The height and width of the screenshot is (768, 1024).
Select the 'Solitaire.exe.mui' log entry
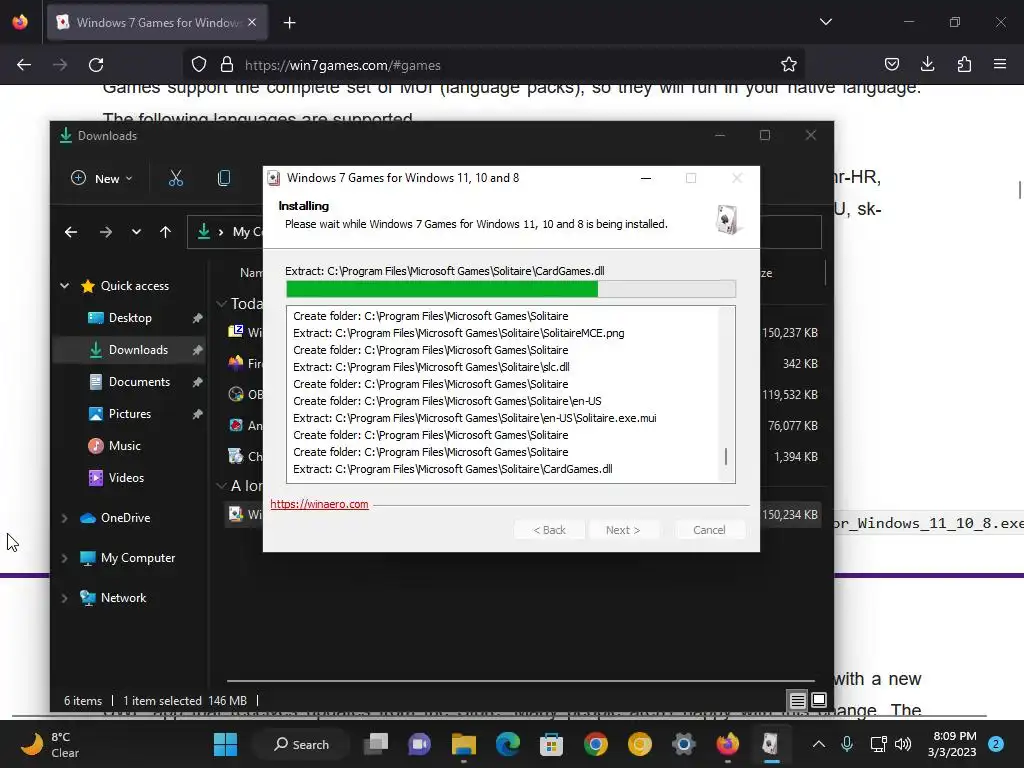[475, 418]
